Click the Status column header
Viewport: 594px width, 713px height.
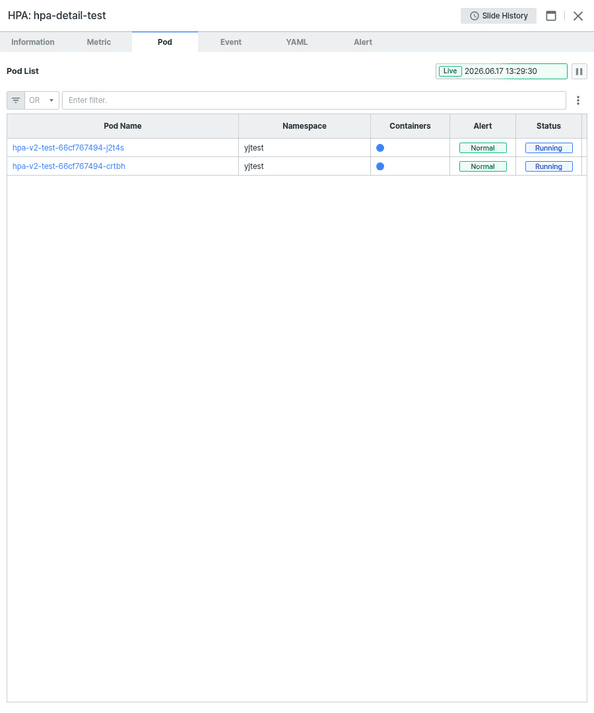pyautogui.click(x=549, y=126)
